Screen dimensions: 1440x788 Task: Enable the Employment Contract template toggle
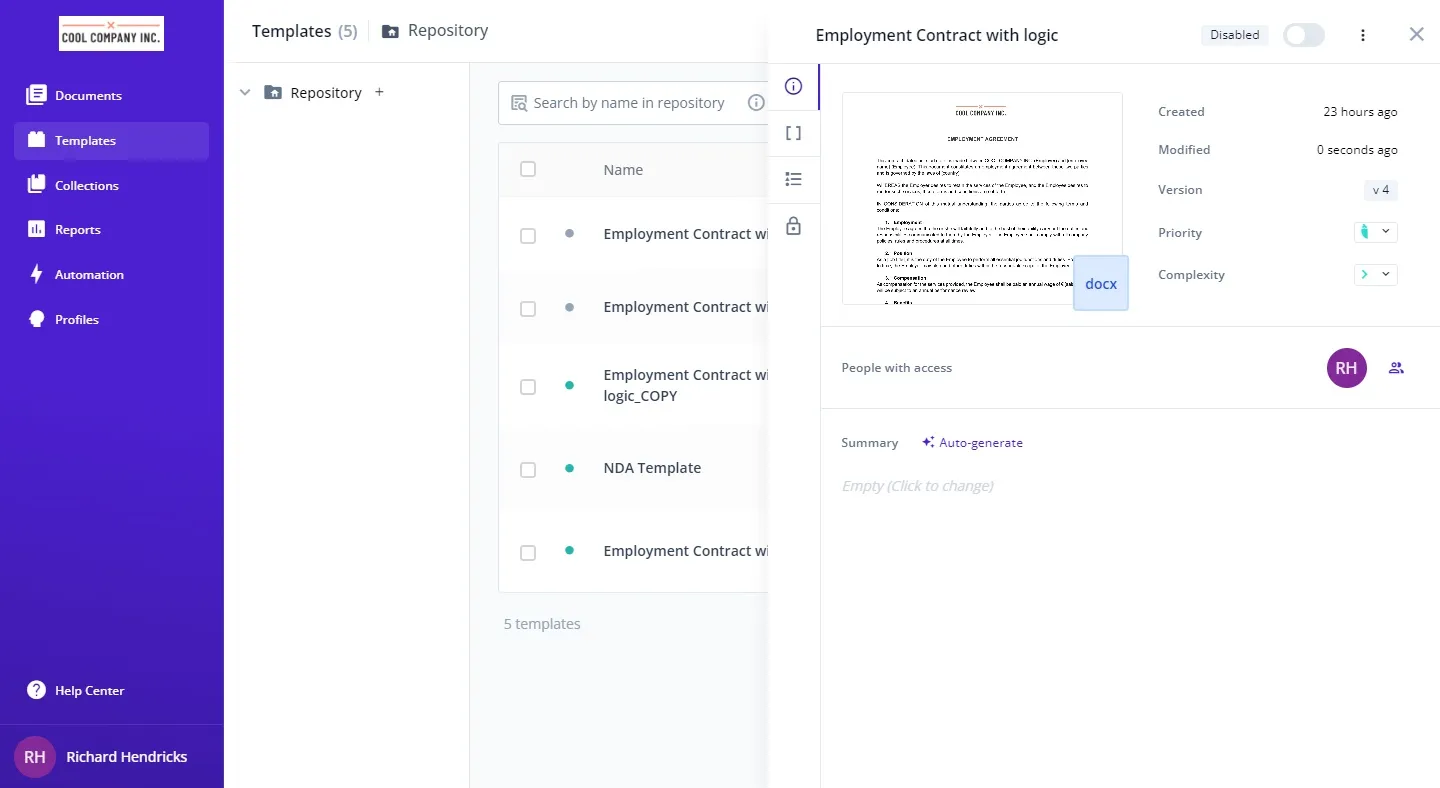(x=1303, y=35)
